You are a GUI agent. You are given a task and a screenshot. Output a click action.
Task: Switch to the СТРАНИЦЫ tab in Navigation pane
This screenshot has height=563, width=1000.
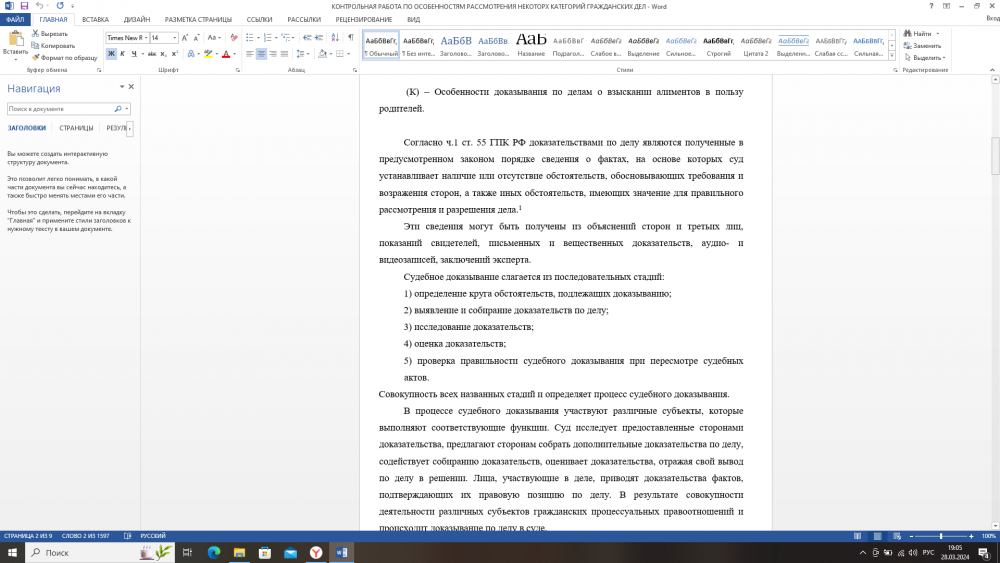coord(76,128)
